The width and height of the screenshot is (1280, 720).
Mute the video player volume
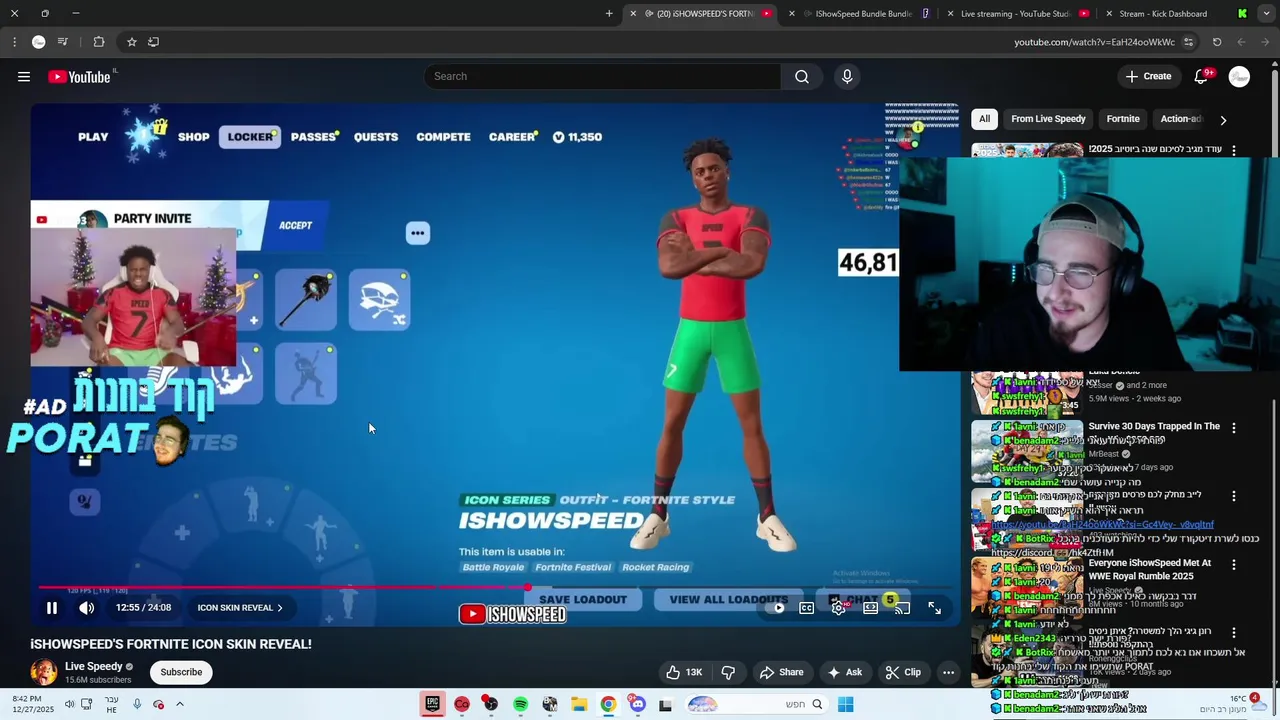coord(87,608)
